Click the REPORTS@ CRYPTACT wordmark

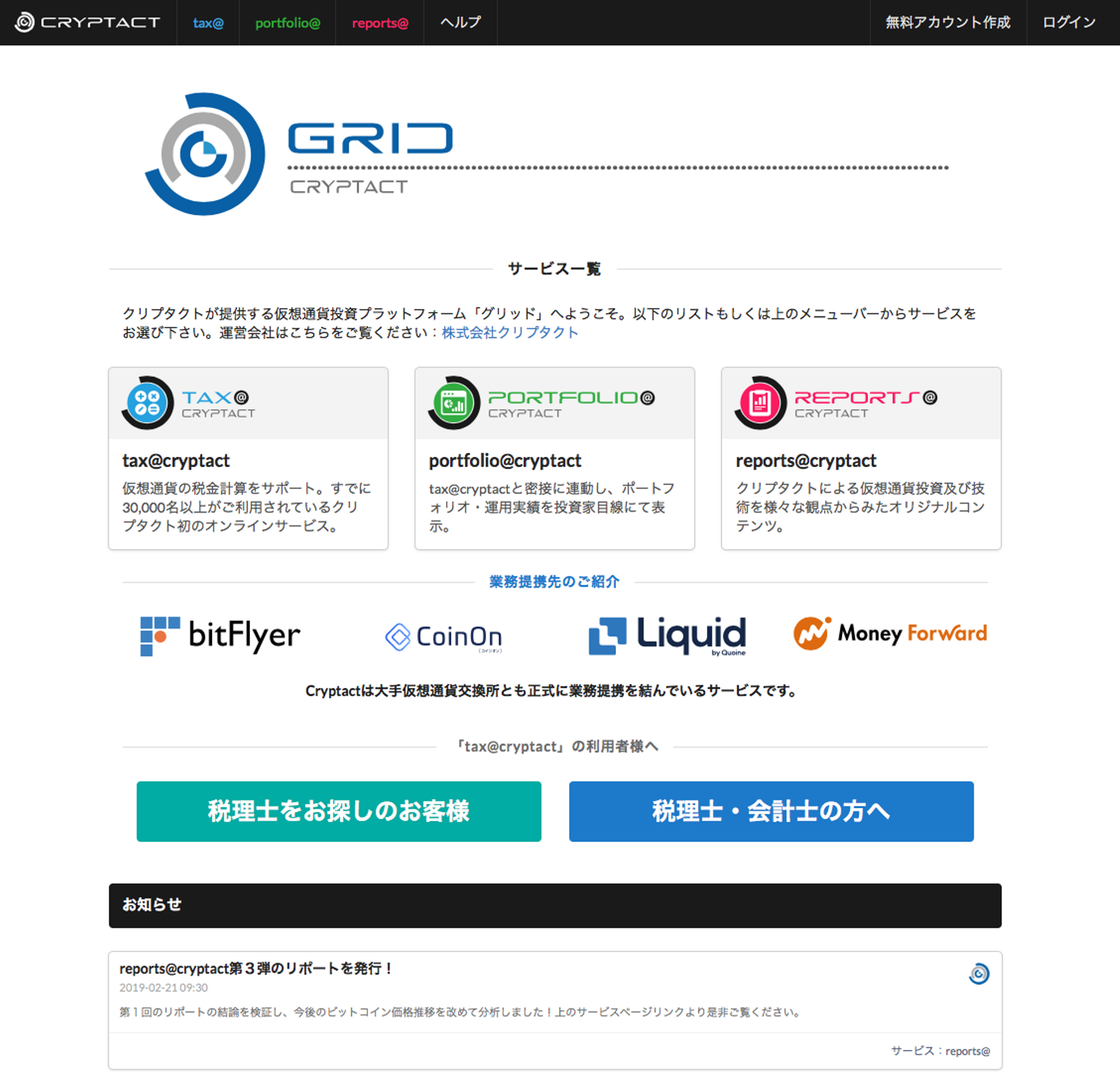coord(866,404)
